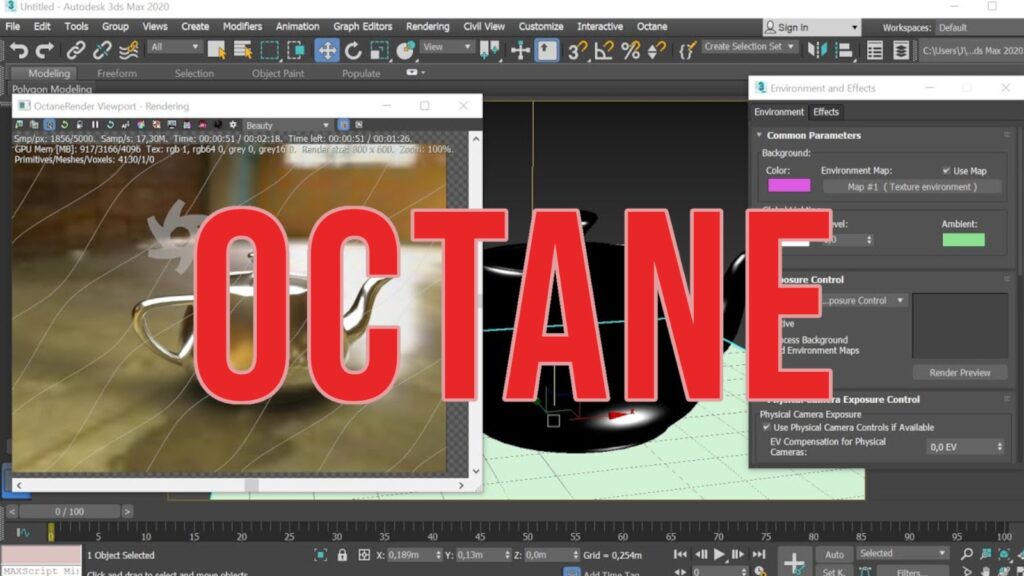Open the All selection filter dropdown
Screen dimensions: 1024x576
tap(174, 47)
